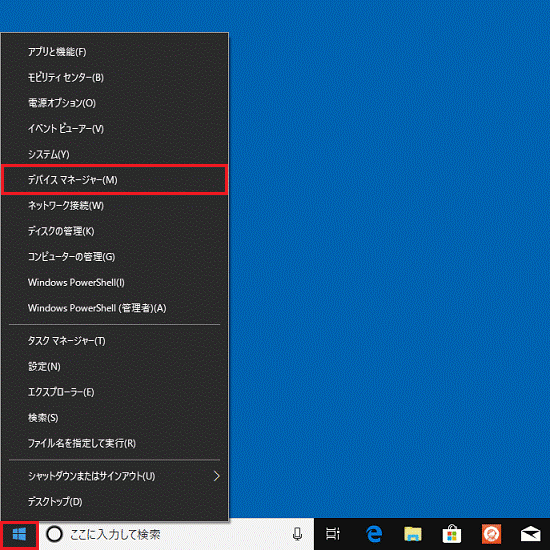
Task: Choose ネットワーク接続(W)
Action: coord(115,206)
